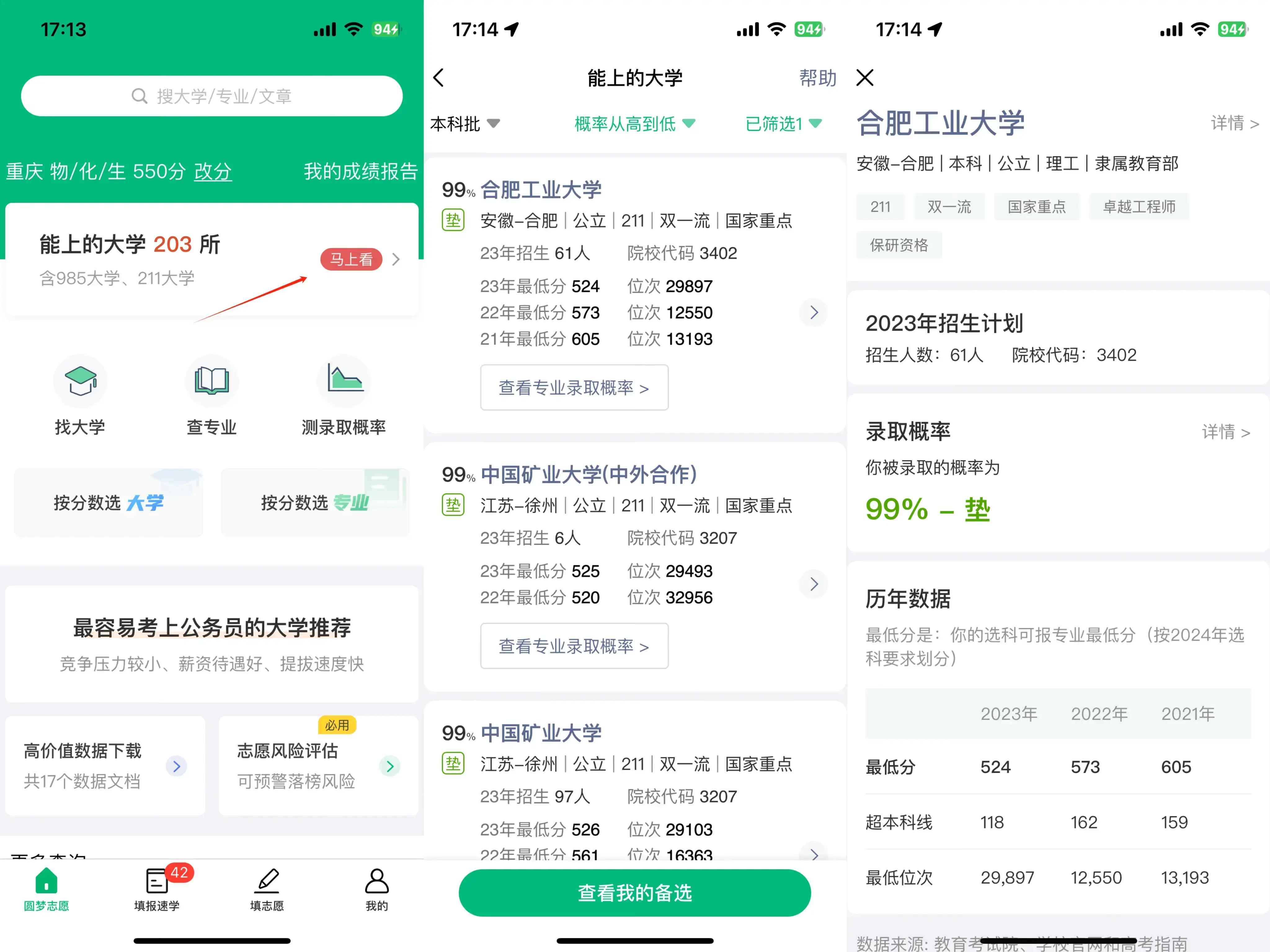Tap the 志愿风险评估 green arrow icon
The image size is (1270, 952).
coord(390,766)
